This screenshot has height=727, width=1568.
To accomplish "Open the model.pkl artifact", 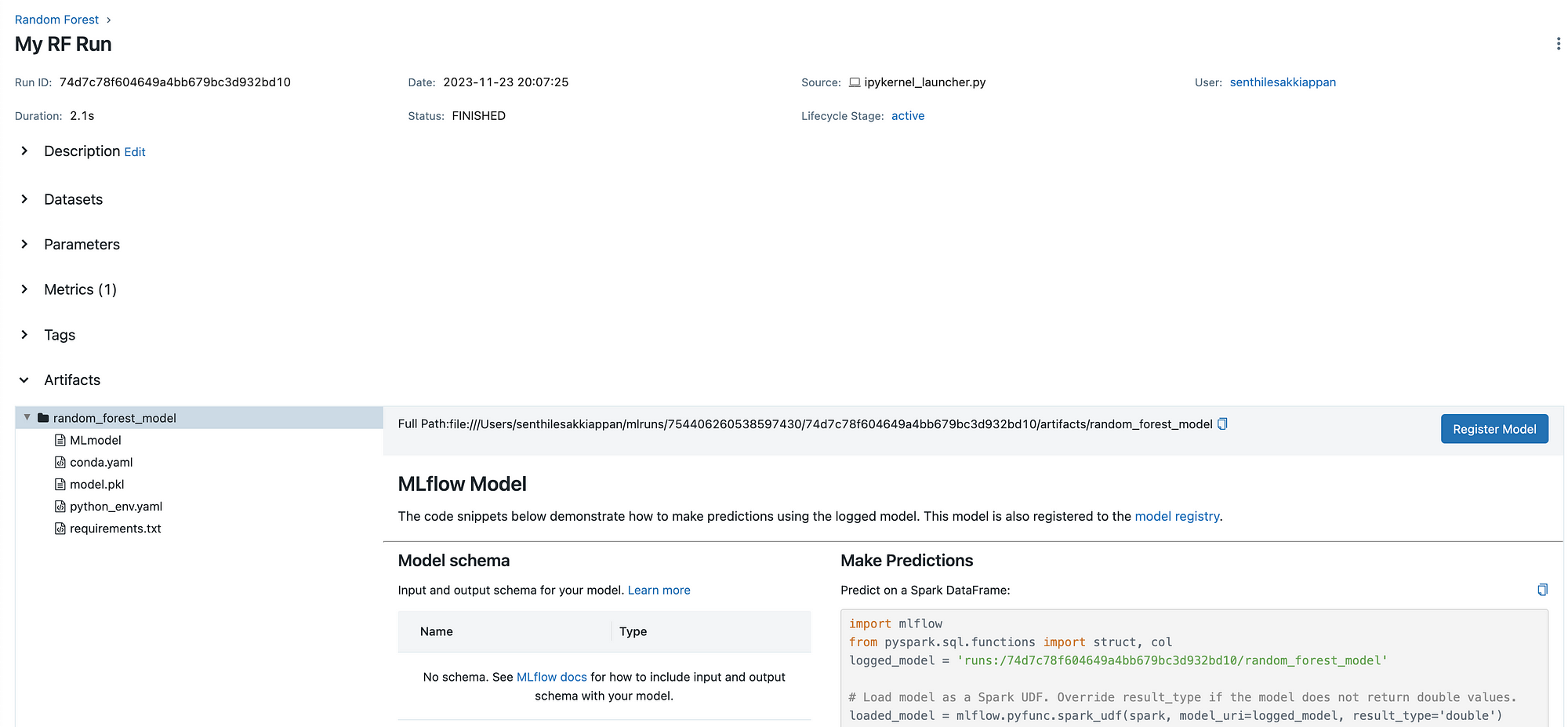I will tap(96, 484).
